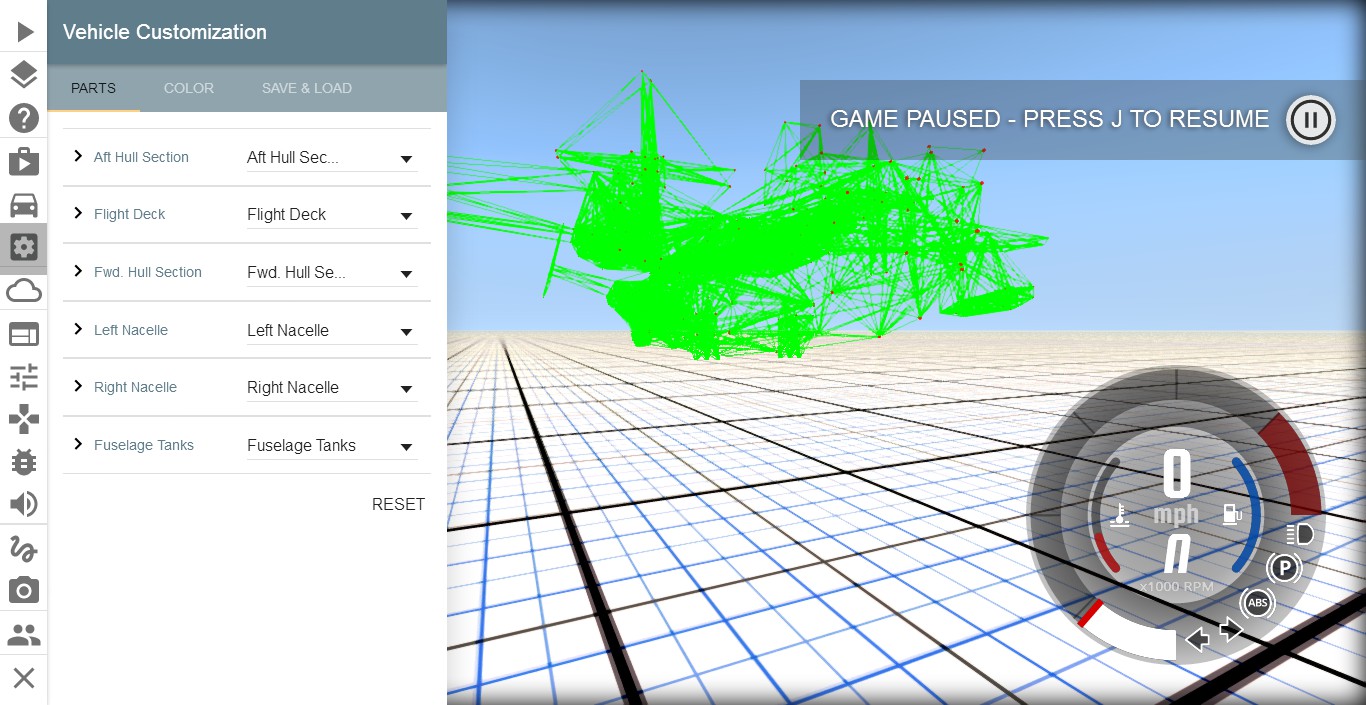Click the mph speed readout

click(x=1176, y=515)
